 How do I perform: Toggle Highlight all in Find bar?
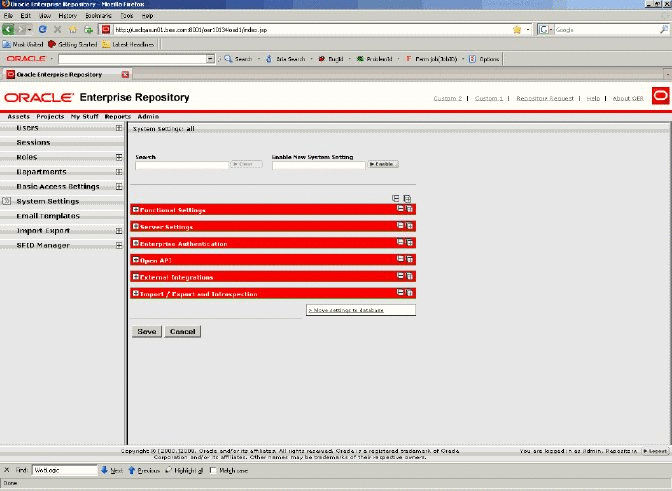184,470
